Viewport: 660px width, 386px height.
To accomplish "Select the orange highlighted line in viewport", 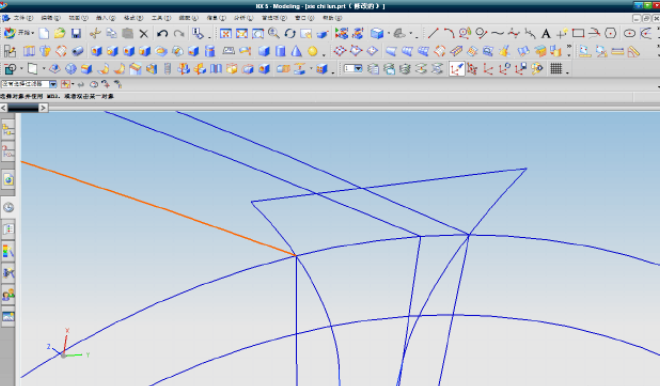I will [x=158, y=208].
